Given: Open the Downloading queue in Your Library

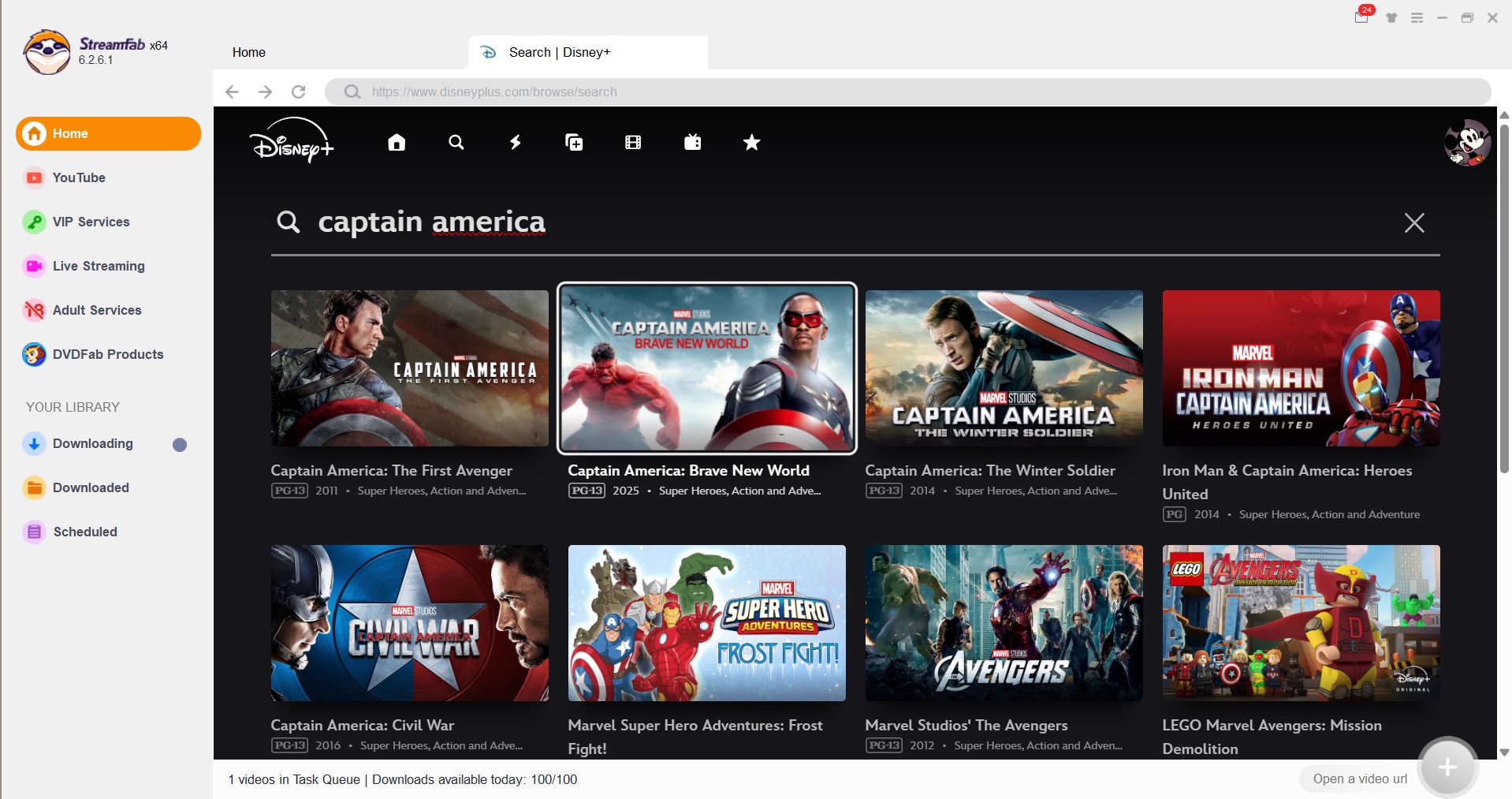Looking at the screenshot, I should [x=92, y=443].
